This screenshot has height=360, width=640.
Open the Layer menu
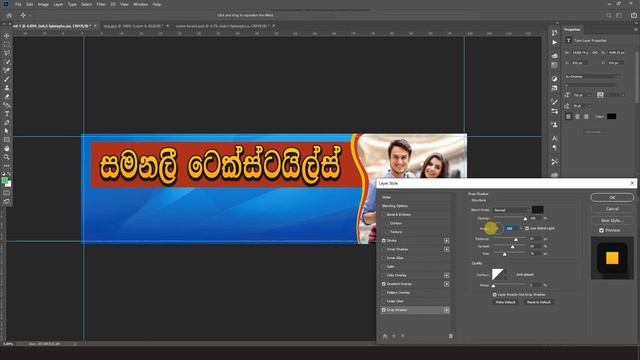(58, 4)
